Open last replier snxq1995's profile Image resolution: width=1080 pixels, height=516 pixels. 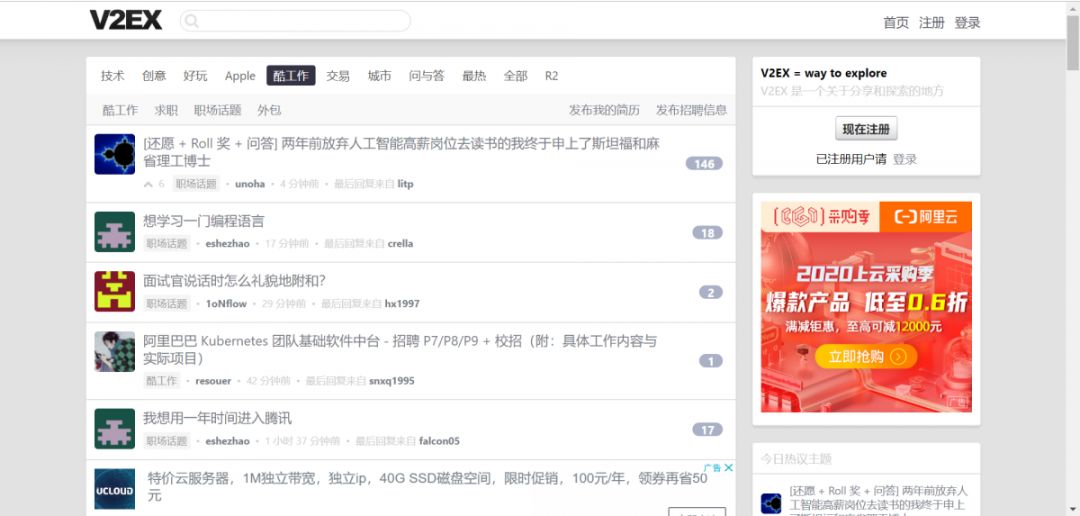point(392,380)
